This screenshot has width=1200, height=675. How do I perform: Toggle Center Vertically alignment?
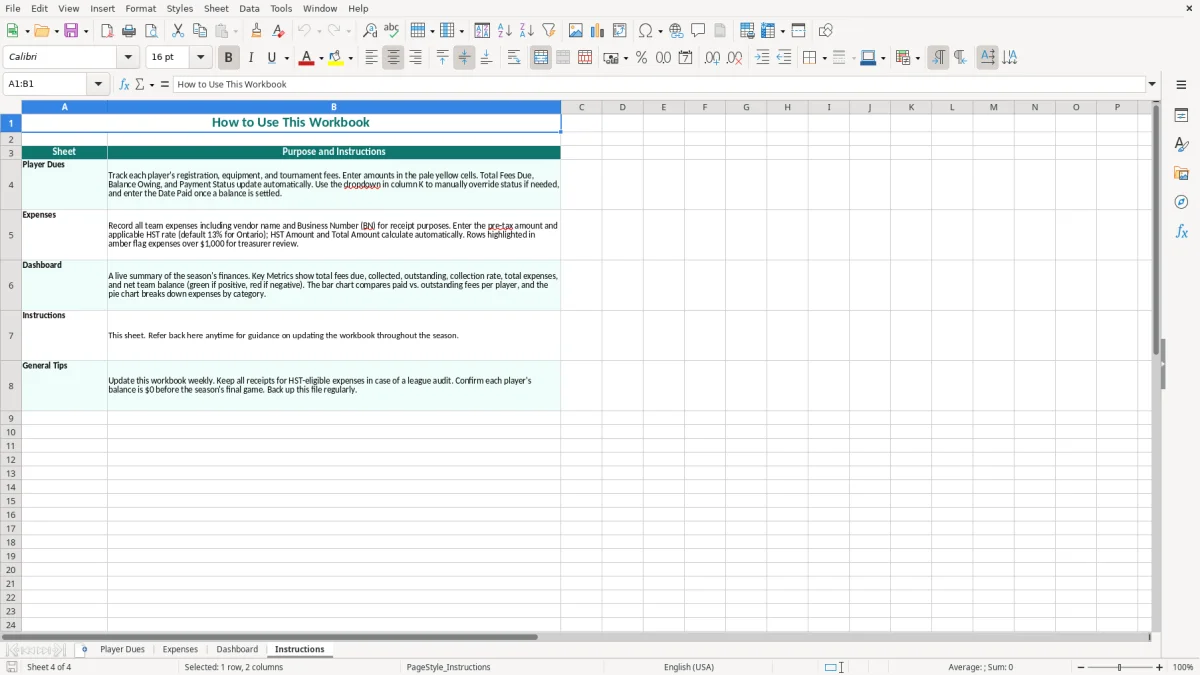tap(464, 58)
